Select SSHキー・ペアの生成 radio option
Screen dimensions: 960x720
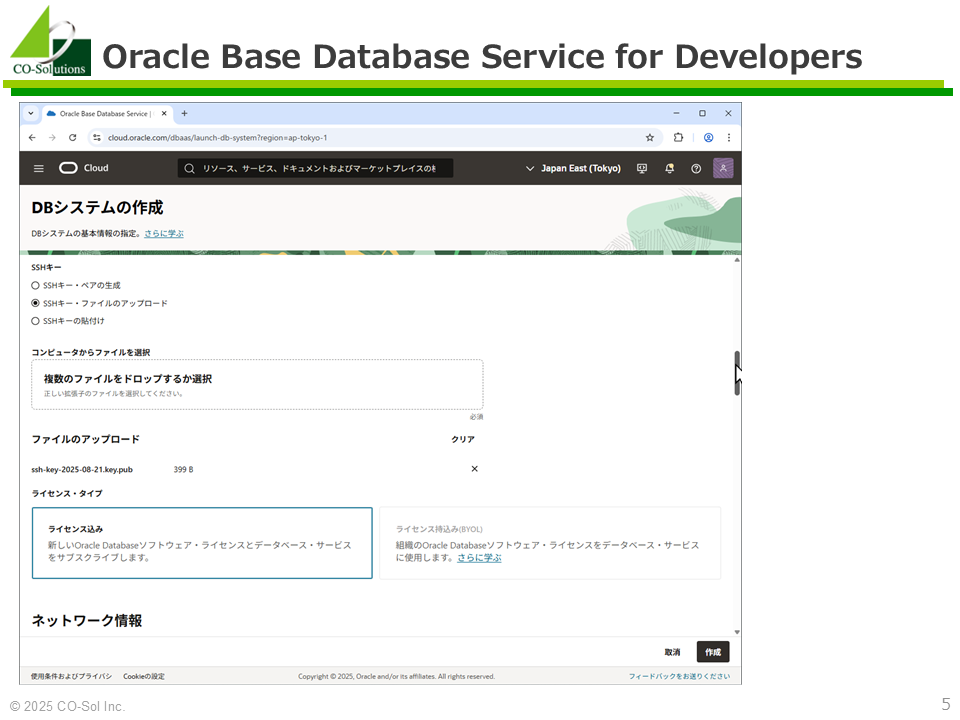pyautogui.click(x=36, y=285)
